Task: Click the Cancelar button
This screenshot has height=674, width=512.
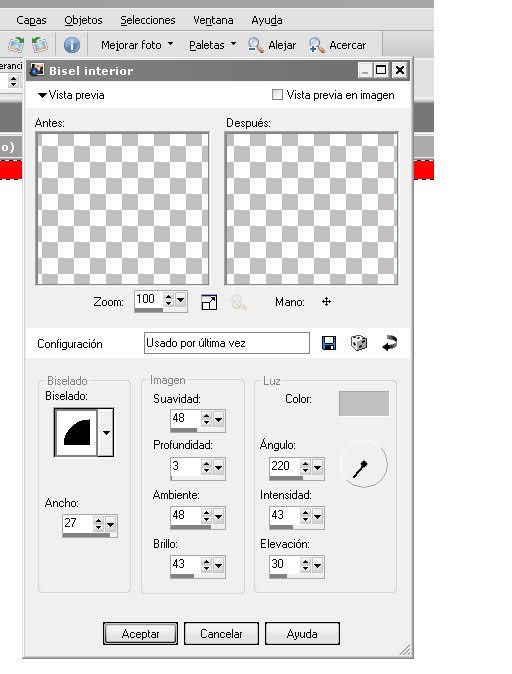Action: [221, 634]
